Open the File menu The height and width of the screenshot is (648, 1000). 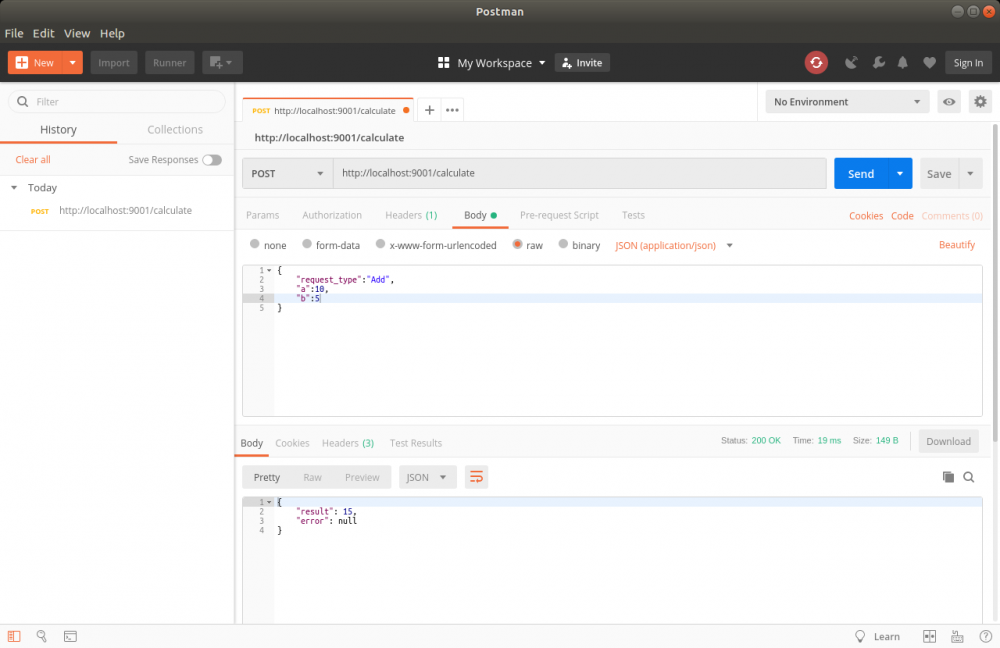14,33
